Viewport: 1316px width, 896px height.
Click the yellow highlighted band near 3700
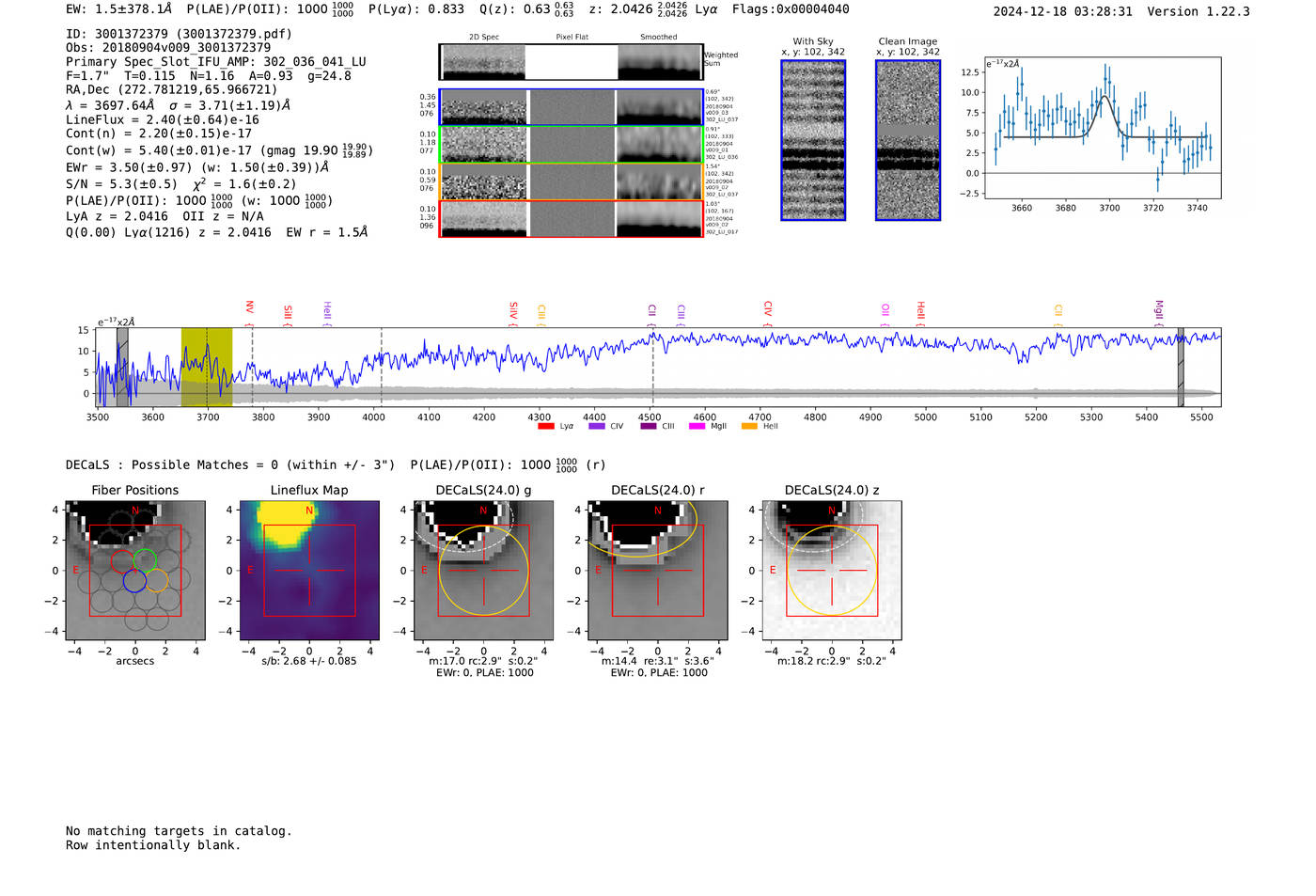207,368
